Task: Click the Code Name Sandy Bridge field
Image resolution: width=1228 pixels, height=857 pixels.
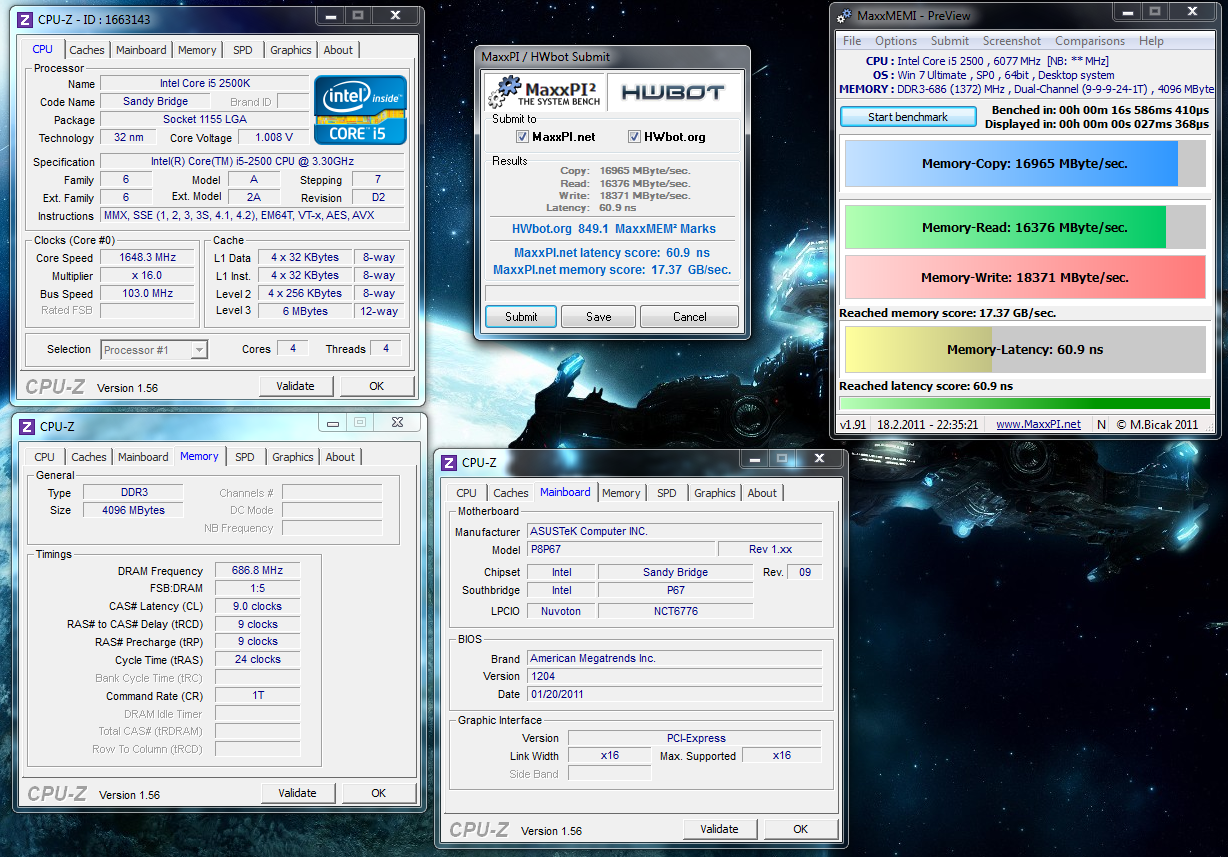Action: coord(155,101)
